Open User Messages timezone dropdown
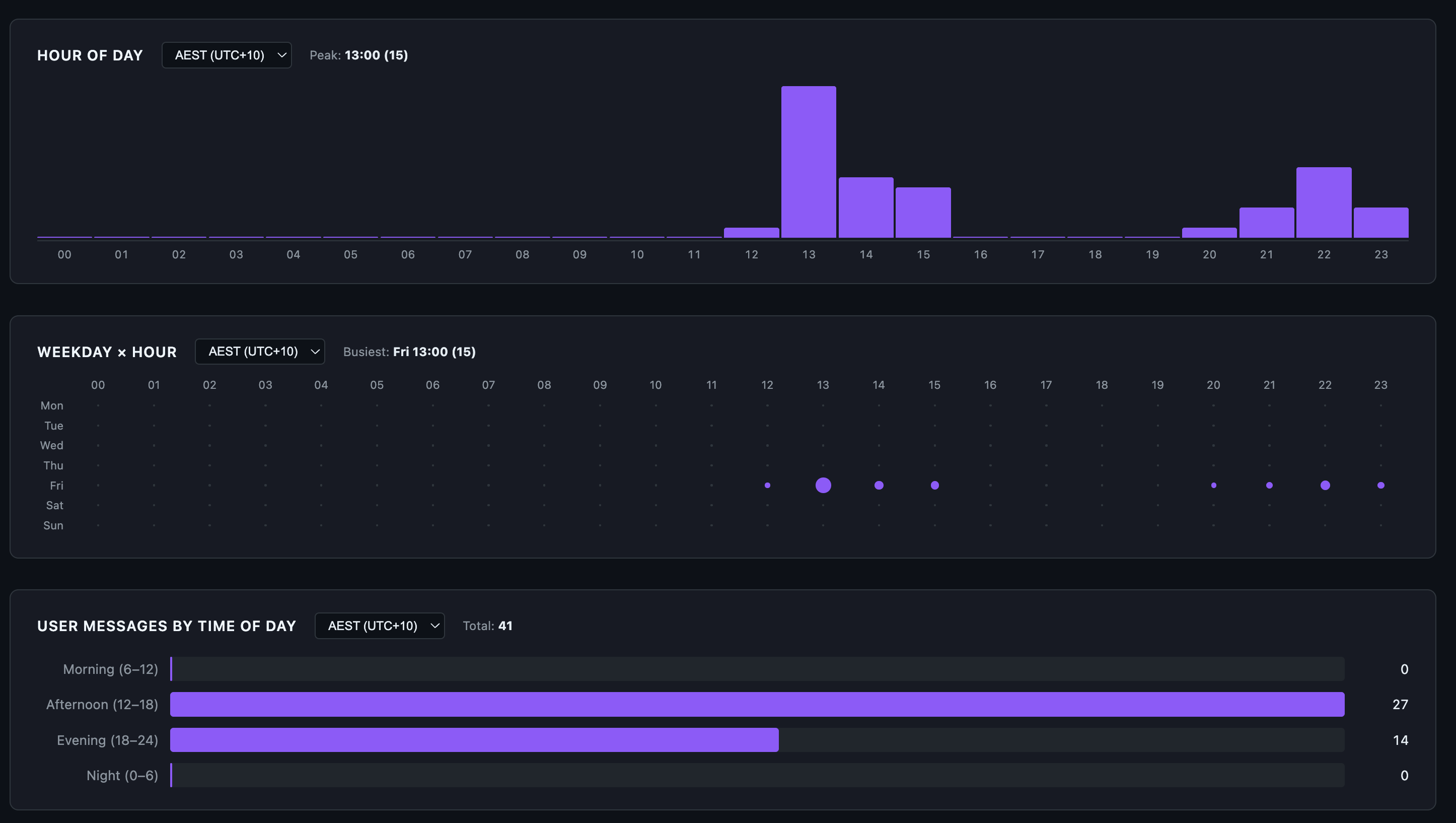The width and height of the screenshot is (1456, 823). (379, 626)
